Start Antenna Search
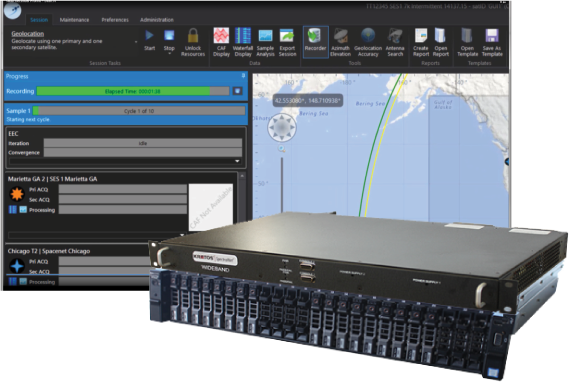 coord(395,42)
